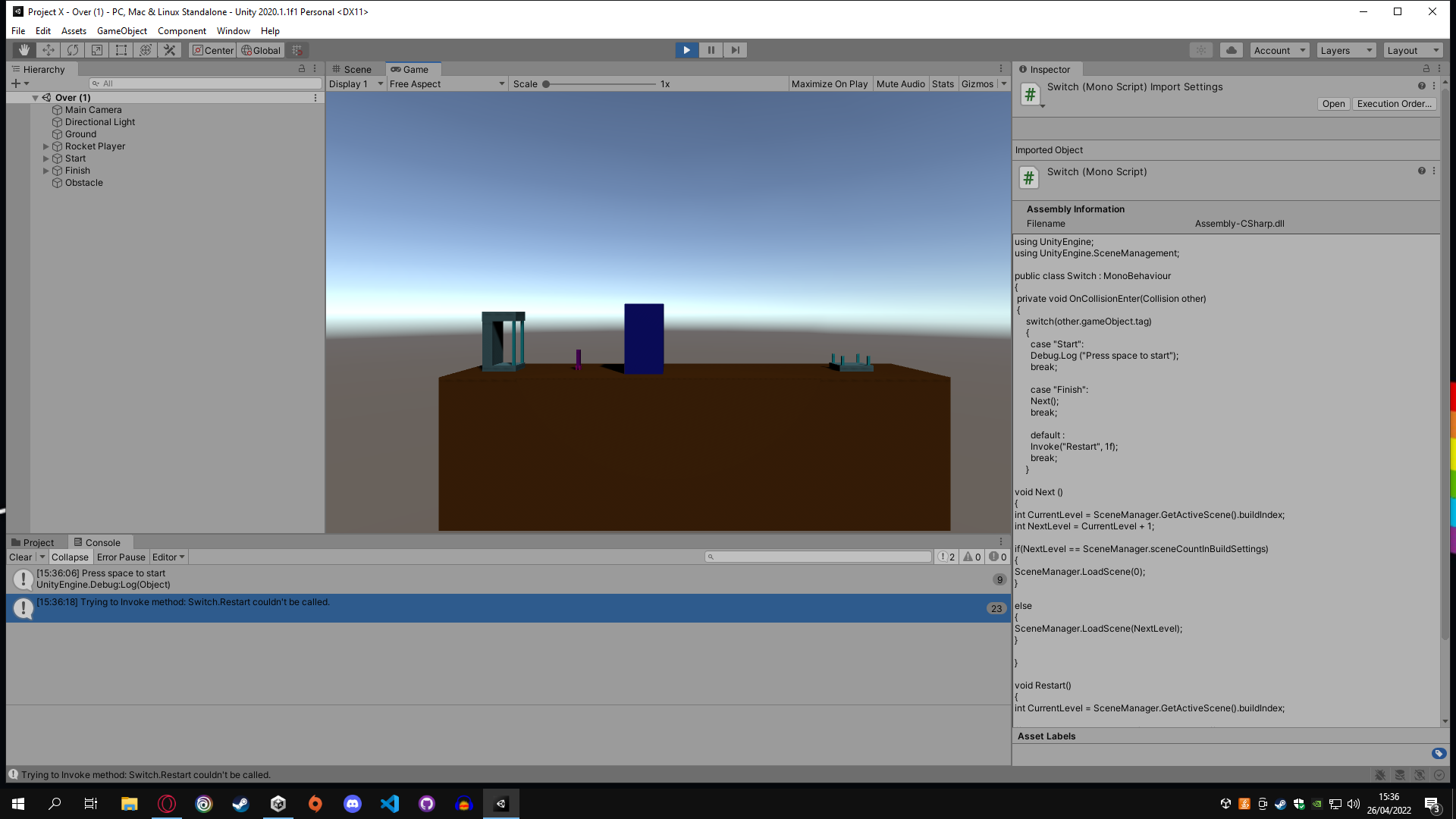Expand the Rocket Player hierarchy item

[x=46, y=146]
